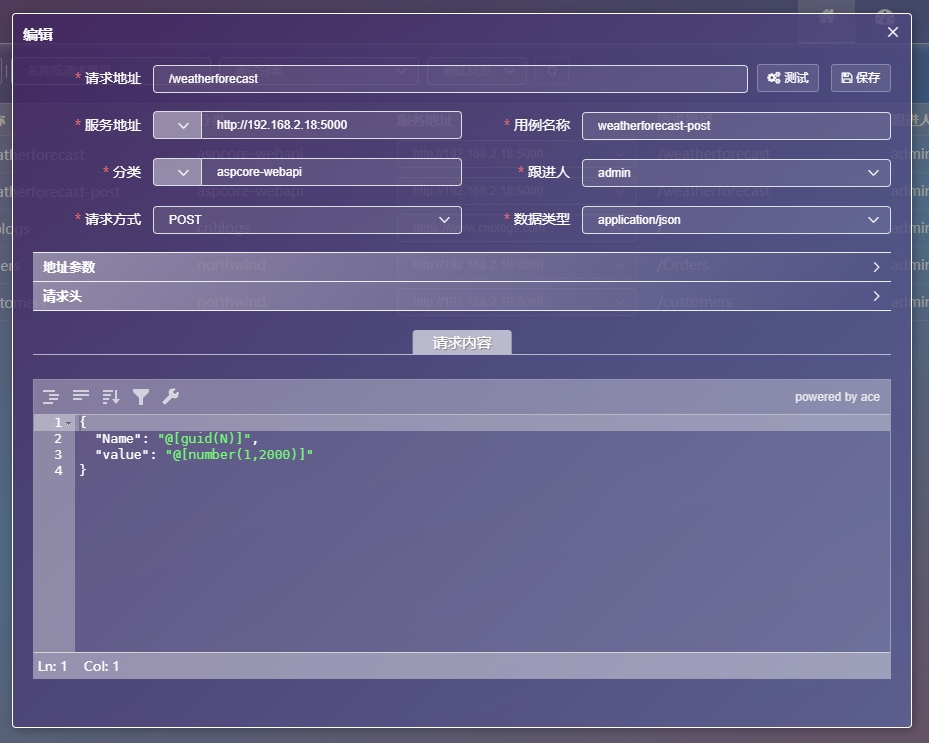This screenshot has width=929, height=743.
Task: Click line number 2 in editor gutter
Action: (x=58, y=438)
